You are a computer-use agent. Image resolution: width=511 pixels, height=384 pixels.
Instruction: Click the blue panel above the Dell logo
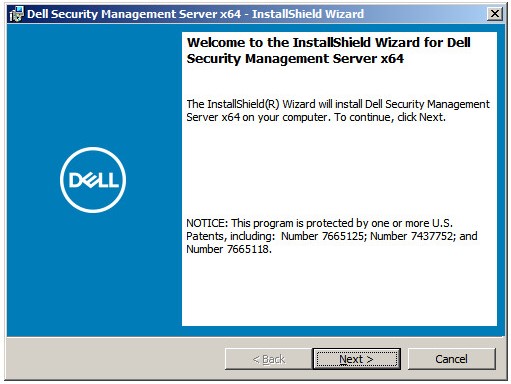(x=93, y=85)
